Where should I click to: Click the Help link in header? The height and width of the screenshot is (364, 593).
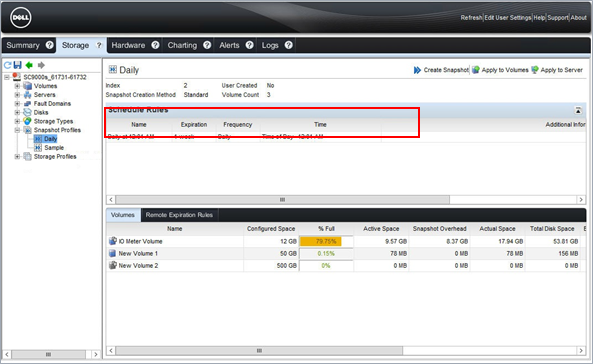pos(539,18)
